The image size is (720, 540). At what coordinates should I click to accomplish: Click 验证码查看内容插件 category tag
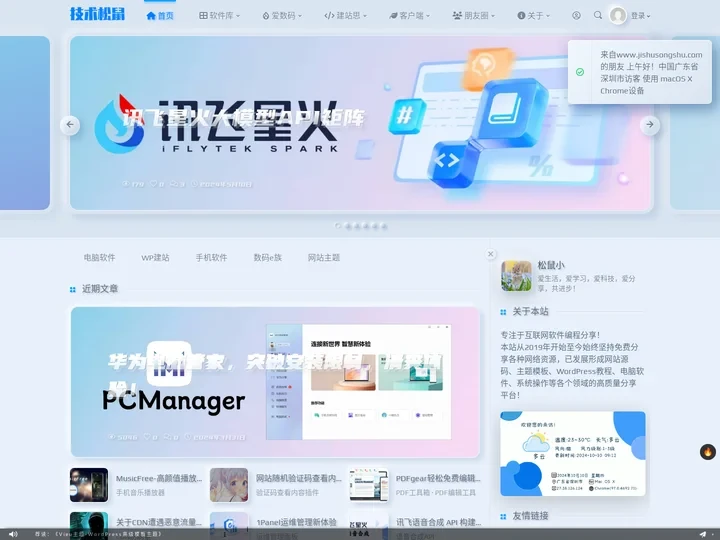point(287,492)
